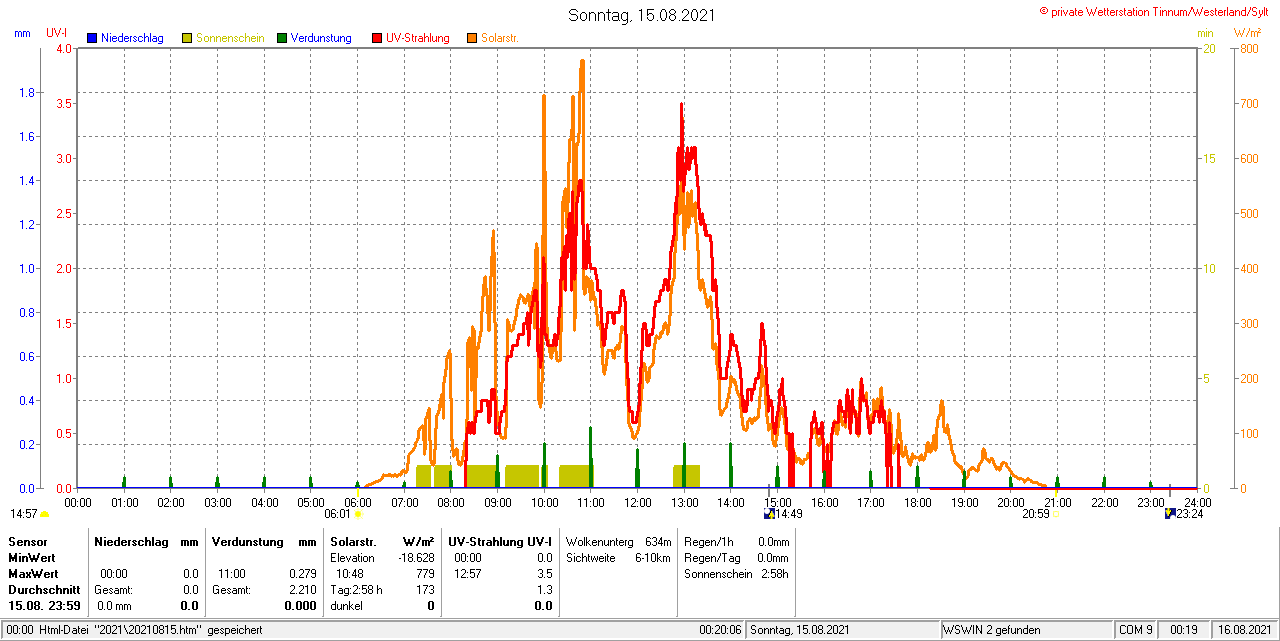Click Sonntag, 15.08.2021 in the status bar
The image size is (1280, 641).
(x=800, y=630)
